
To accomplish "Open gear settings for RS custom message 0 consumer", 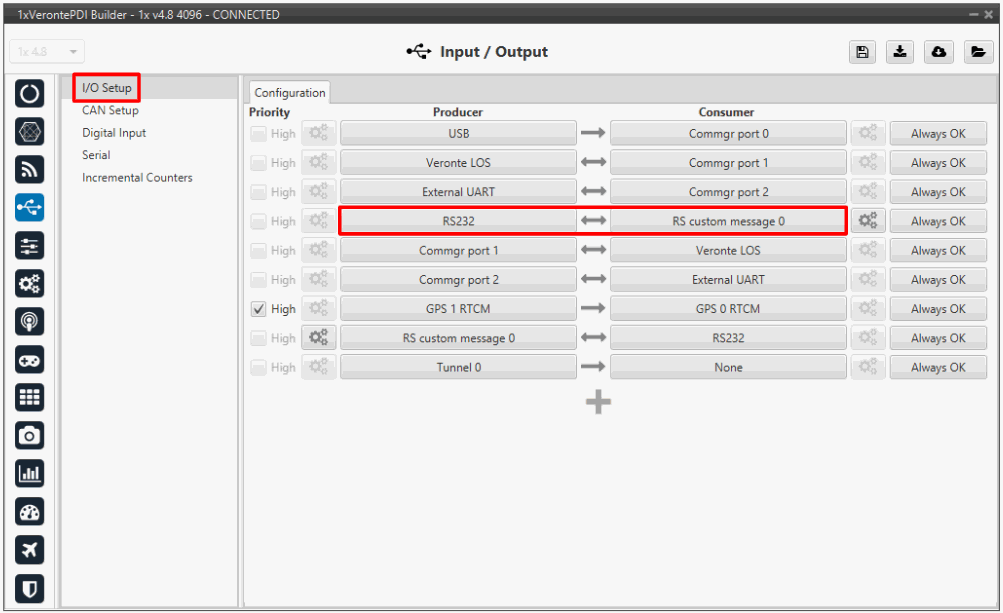I will pyautogui.click(x=868, y=221).
